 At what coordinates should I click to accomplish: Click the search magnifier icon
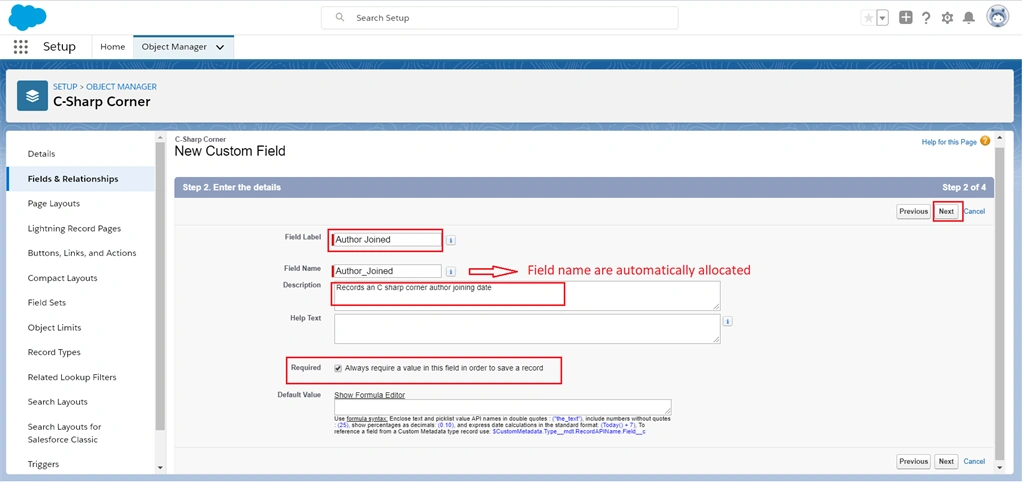(x=340, y=18)
